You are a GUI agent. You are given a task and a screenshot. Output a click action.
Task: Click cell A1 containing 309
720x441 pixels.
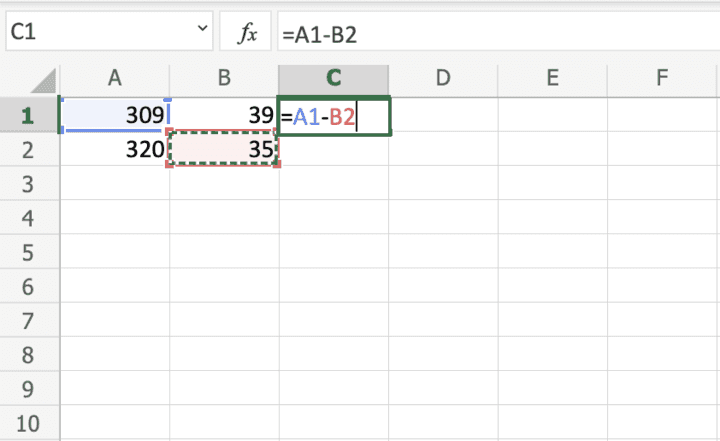115,116
